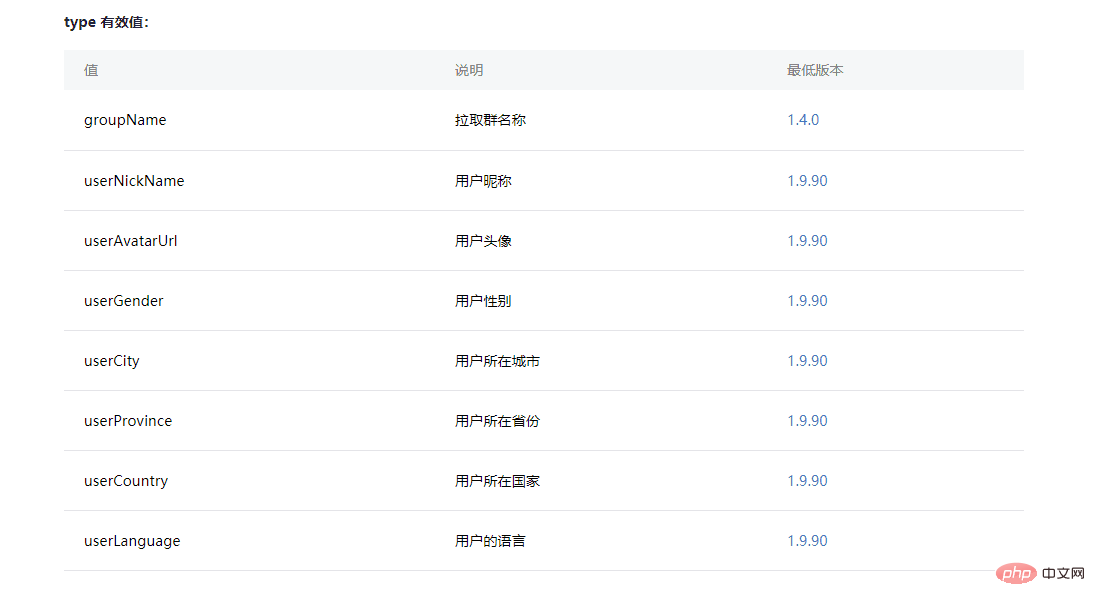Click the 'type 有效值' heading
The height and width of the screenshot is (606, 1095).
click(106, 22)
